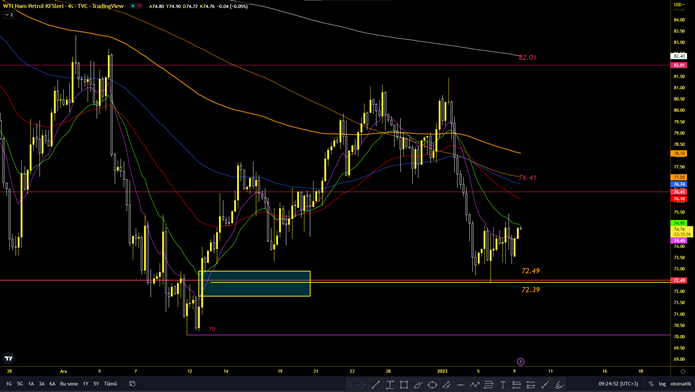
Task: Click the 72.39 orange text annotation
Action: (x=531, y=290)
